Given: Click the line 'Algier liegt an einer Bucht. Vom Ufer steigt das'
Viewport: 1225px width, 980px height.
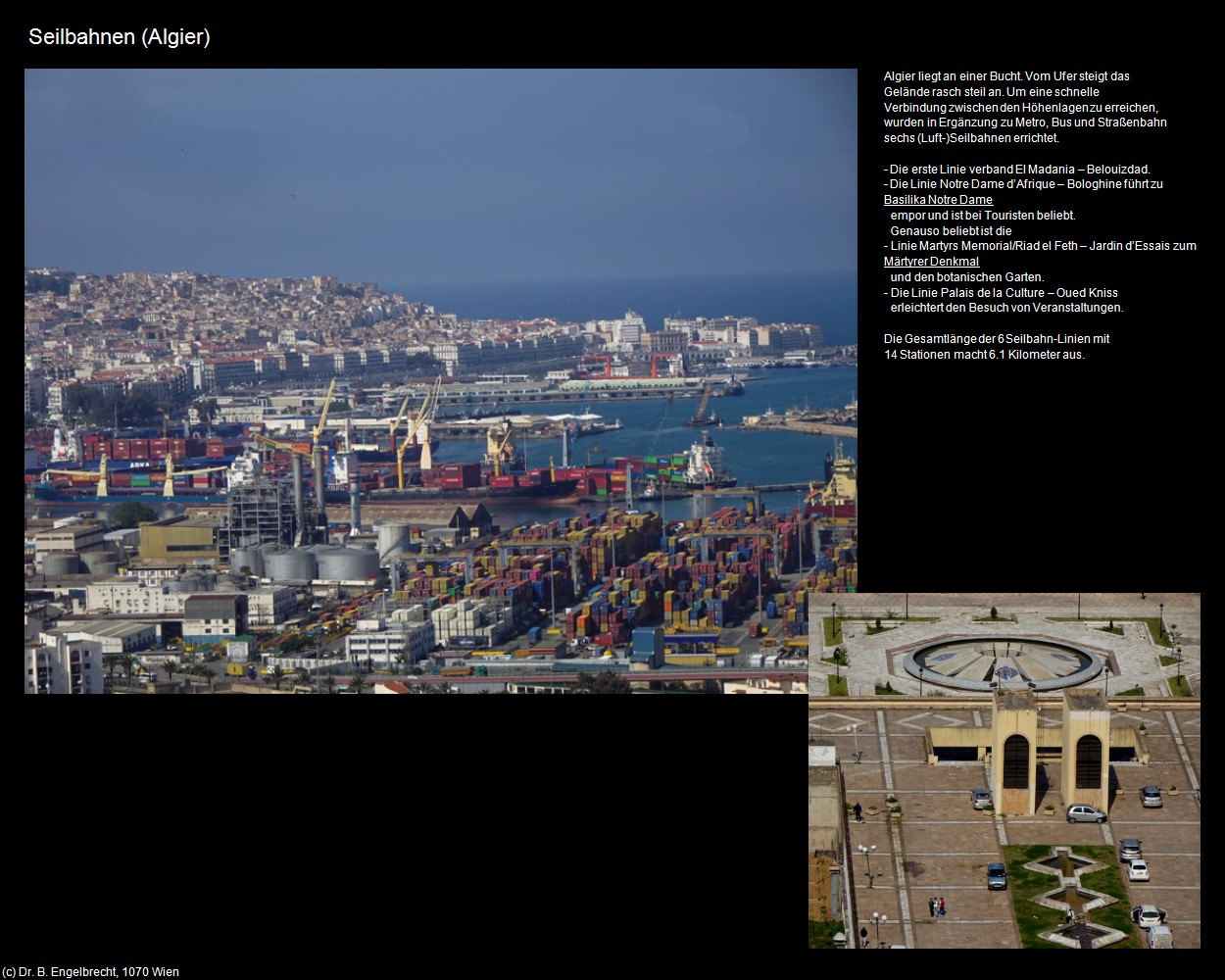Looking at the screenshot, I should (1006, 76).
